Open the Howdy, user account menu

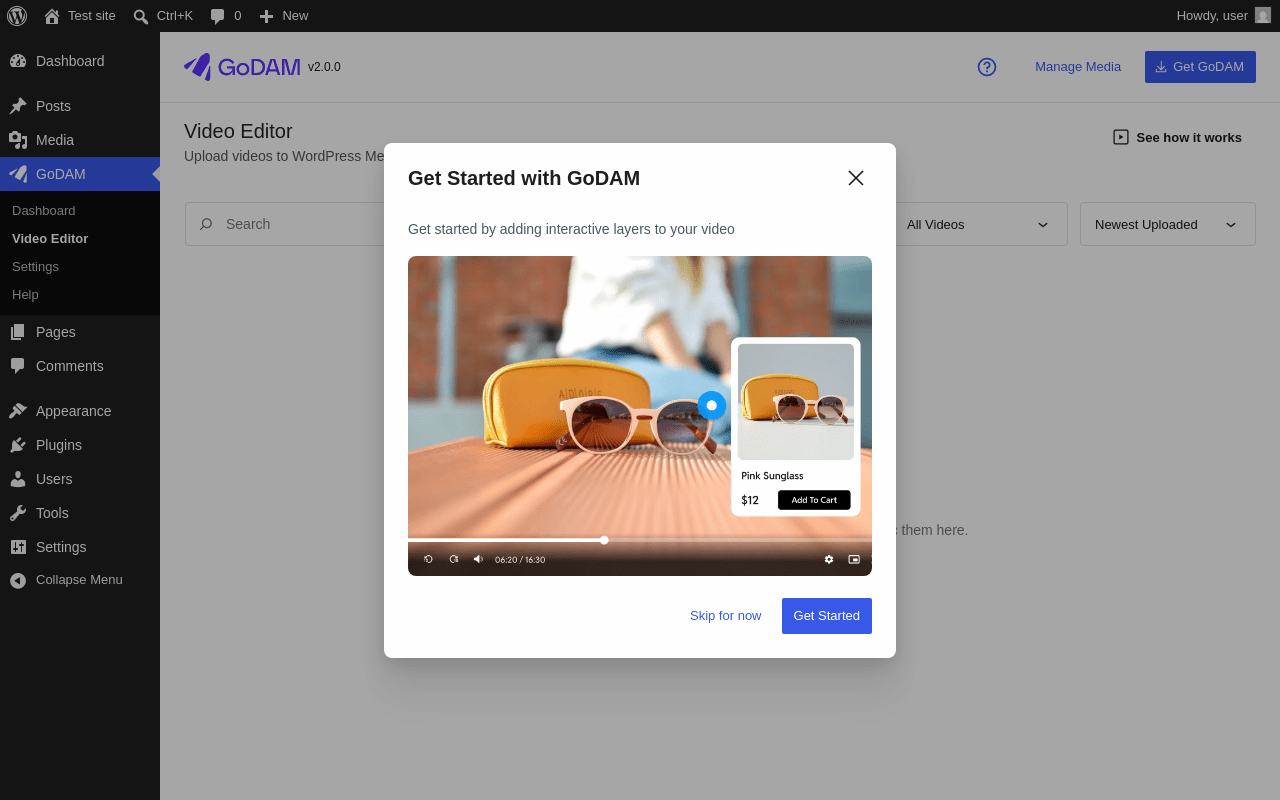point(1223,15)
